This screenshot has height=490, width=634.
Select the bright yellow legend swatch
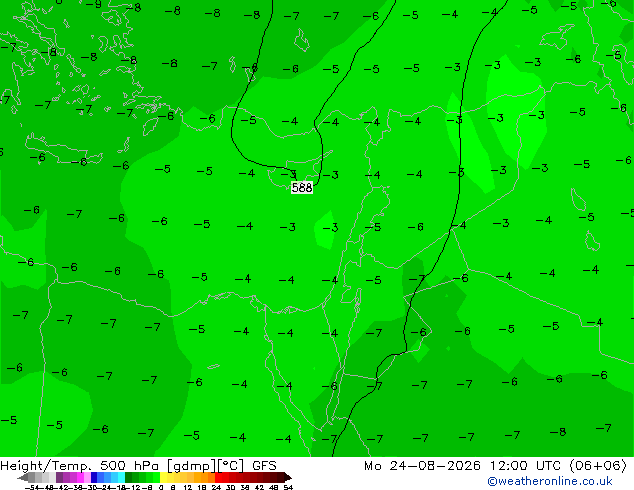[x=163, y=477]
